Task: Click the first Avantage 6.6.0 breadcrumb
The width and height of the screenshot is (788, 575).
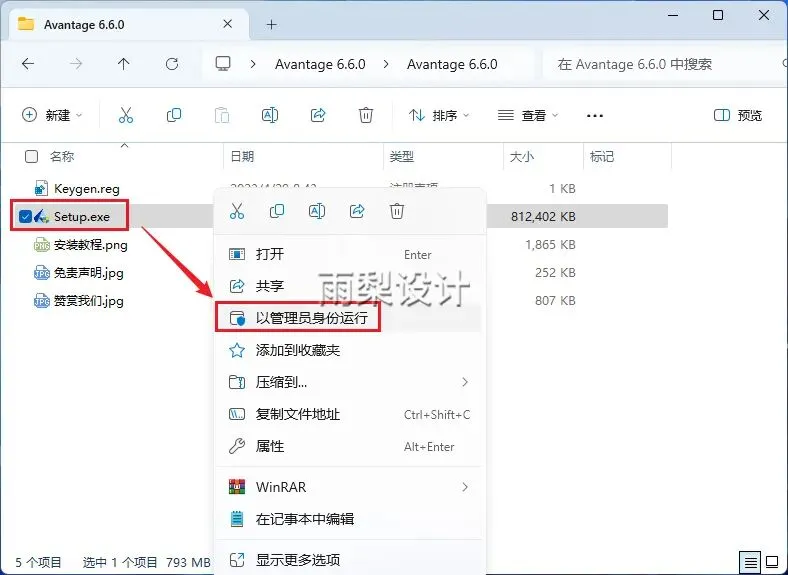Action: tap(320, 64)
